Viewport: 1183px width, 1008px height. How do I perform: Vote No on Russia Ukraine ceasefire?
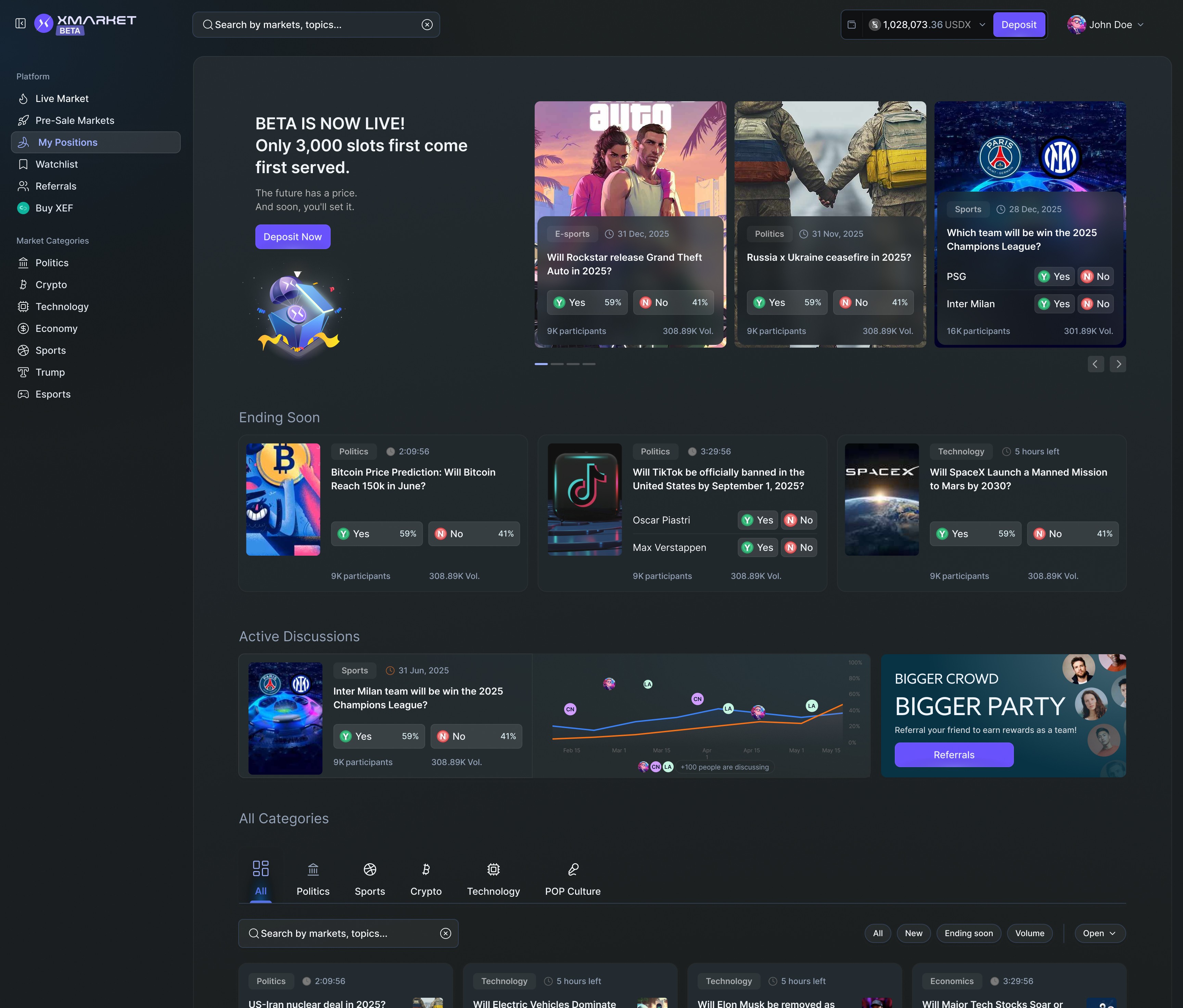point(874,302)
